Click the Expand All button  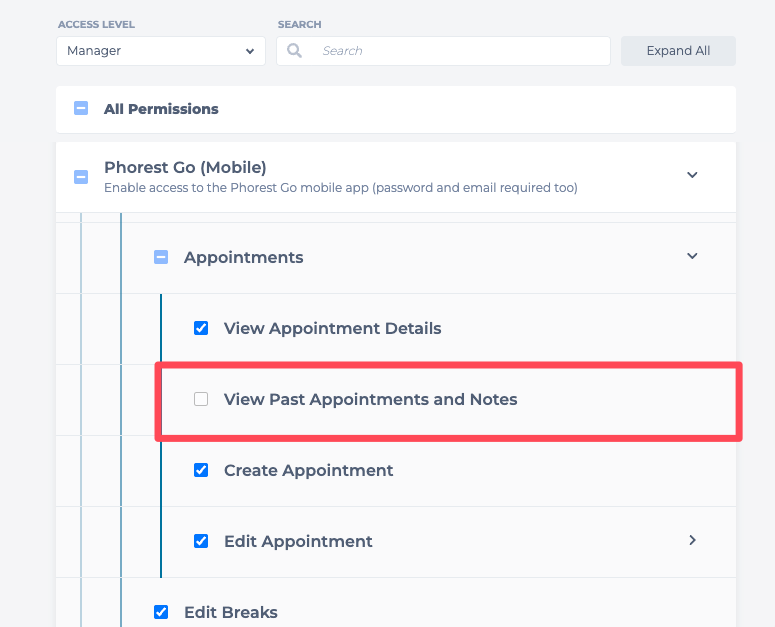click(x=678, y=51)
